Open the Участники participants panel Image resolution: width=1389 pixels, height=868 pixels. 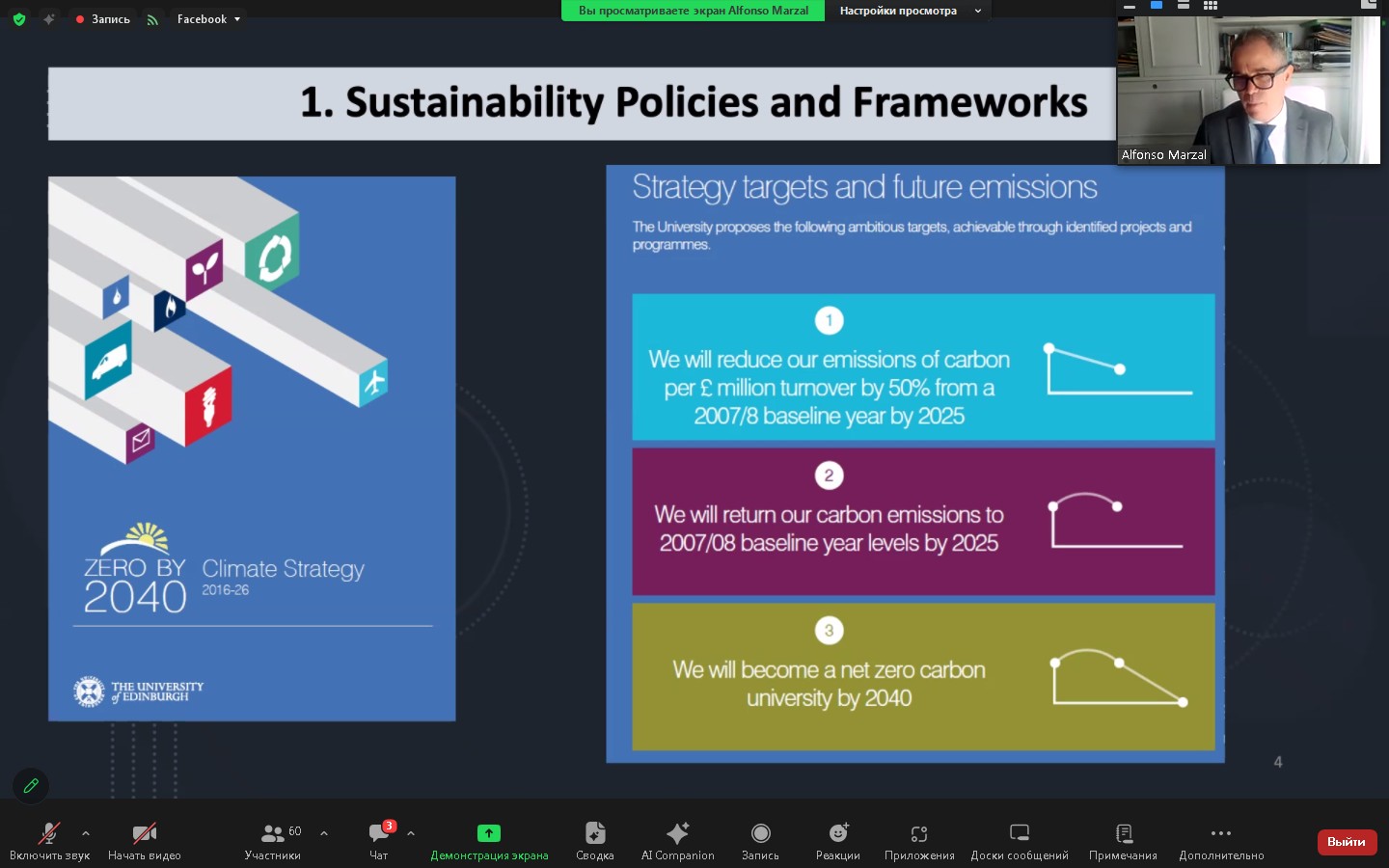coord(273,841)
